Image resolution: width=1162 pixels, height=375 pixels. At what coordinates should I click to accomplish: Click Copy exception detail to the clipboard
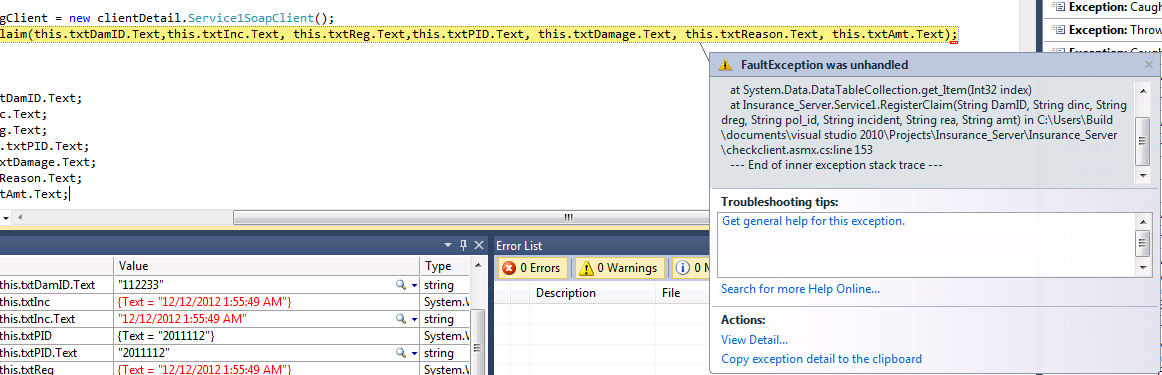[x=821, y=359]
